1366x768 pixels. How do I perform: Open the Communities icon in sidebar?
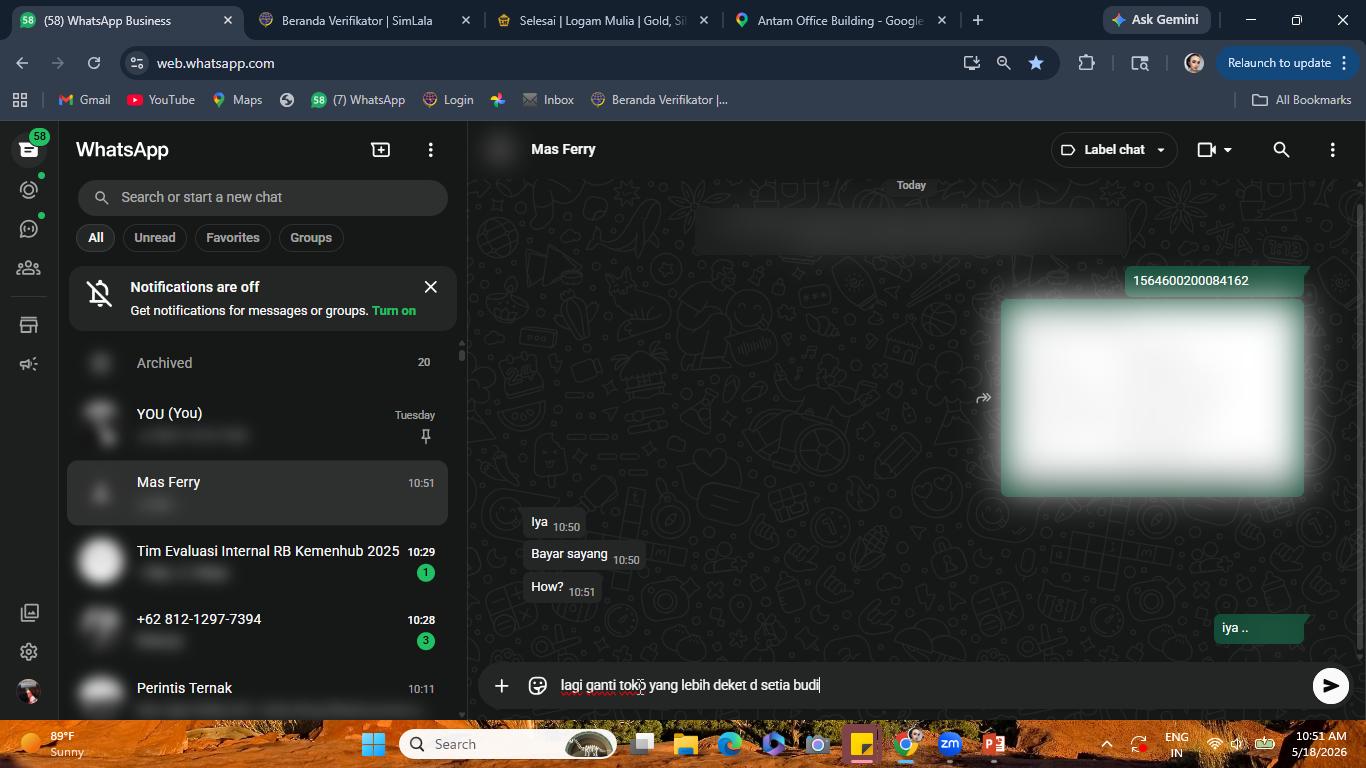point(28,268)
